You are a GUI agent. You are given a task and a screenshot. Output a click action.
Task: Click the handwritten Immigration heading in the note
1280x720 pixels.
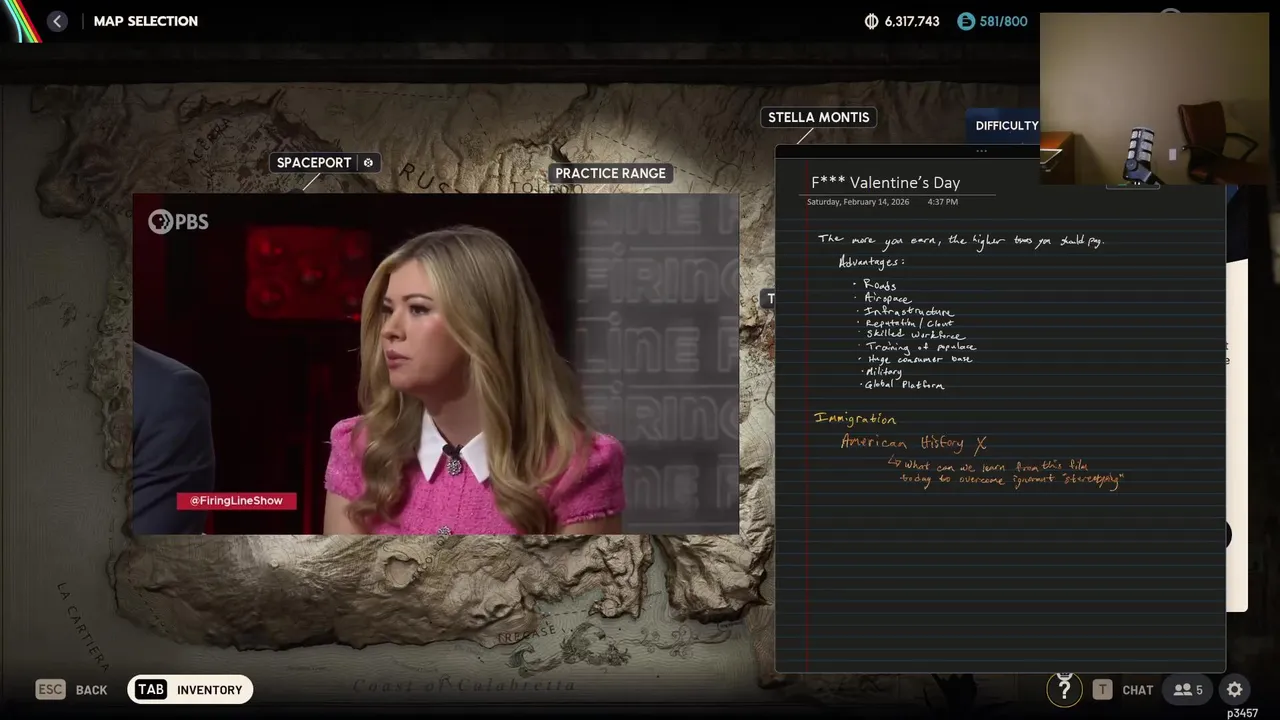coord(855,419)
